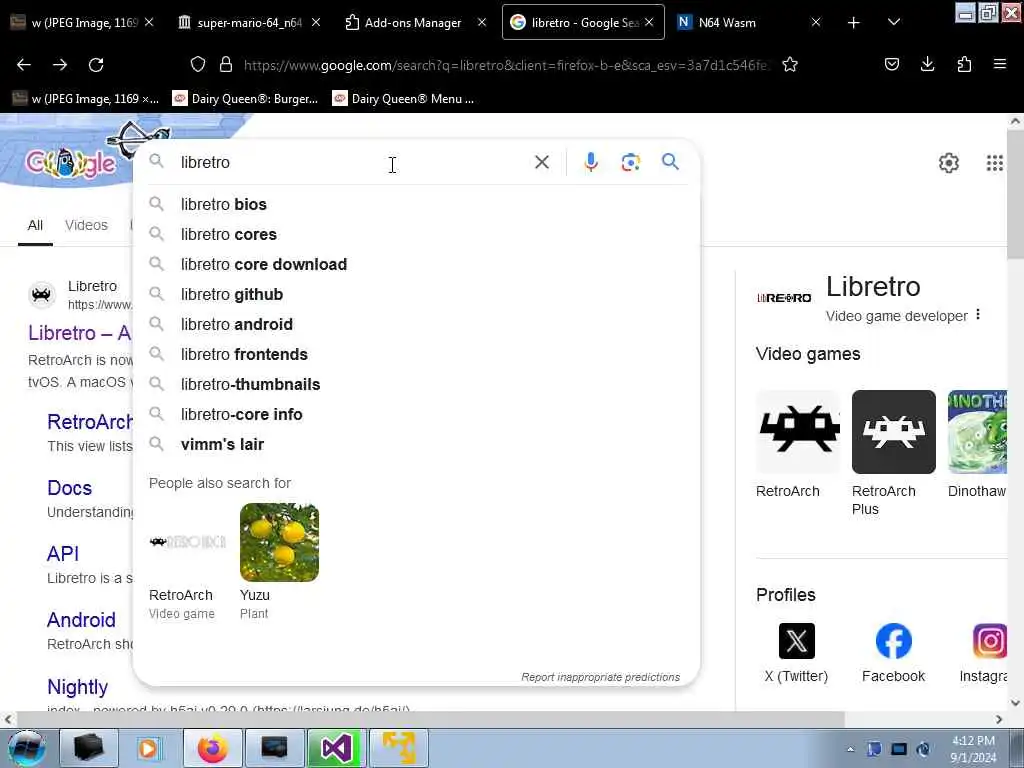Open the Windows Start menu
The width and height of the screenshot is (1024, 768).
[27, 748]
